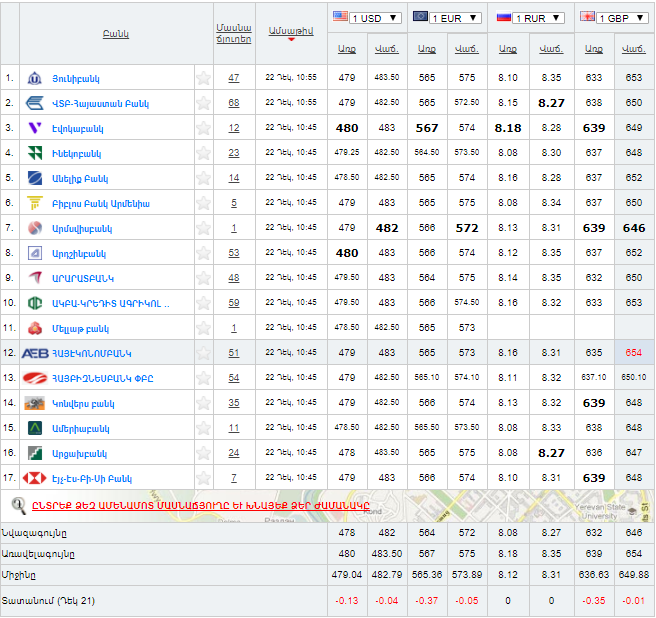This screenshot has height=618, width=656.
Task: Toggle favorite star for Յունիբանկ
Action: [x=203, y=78]
